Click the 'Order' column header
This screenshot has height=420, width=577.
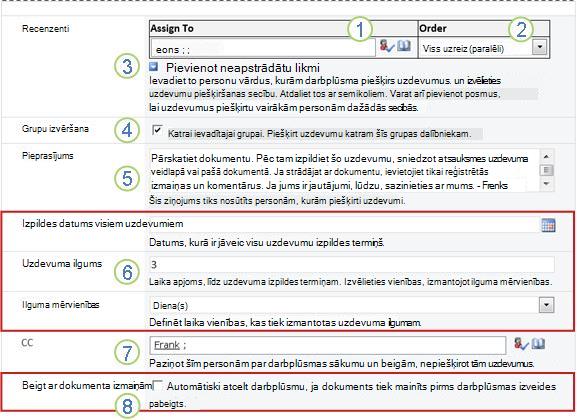(433, 28)
